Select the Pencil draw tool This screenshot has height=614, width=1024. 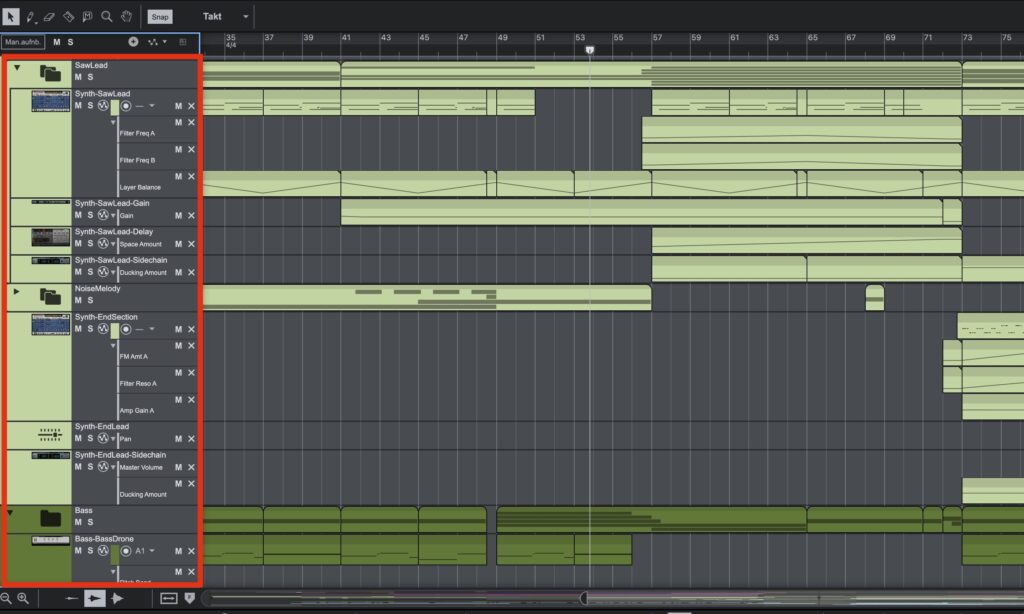(x=30, y=17)
